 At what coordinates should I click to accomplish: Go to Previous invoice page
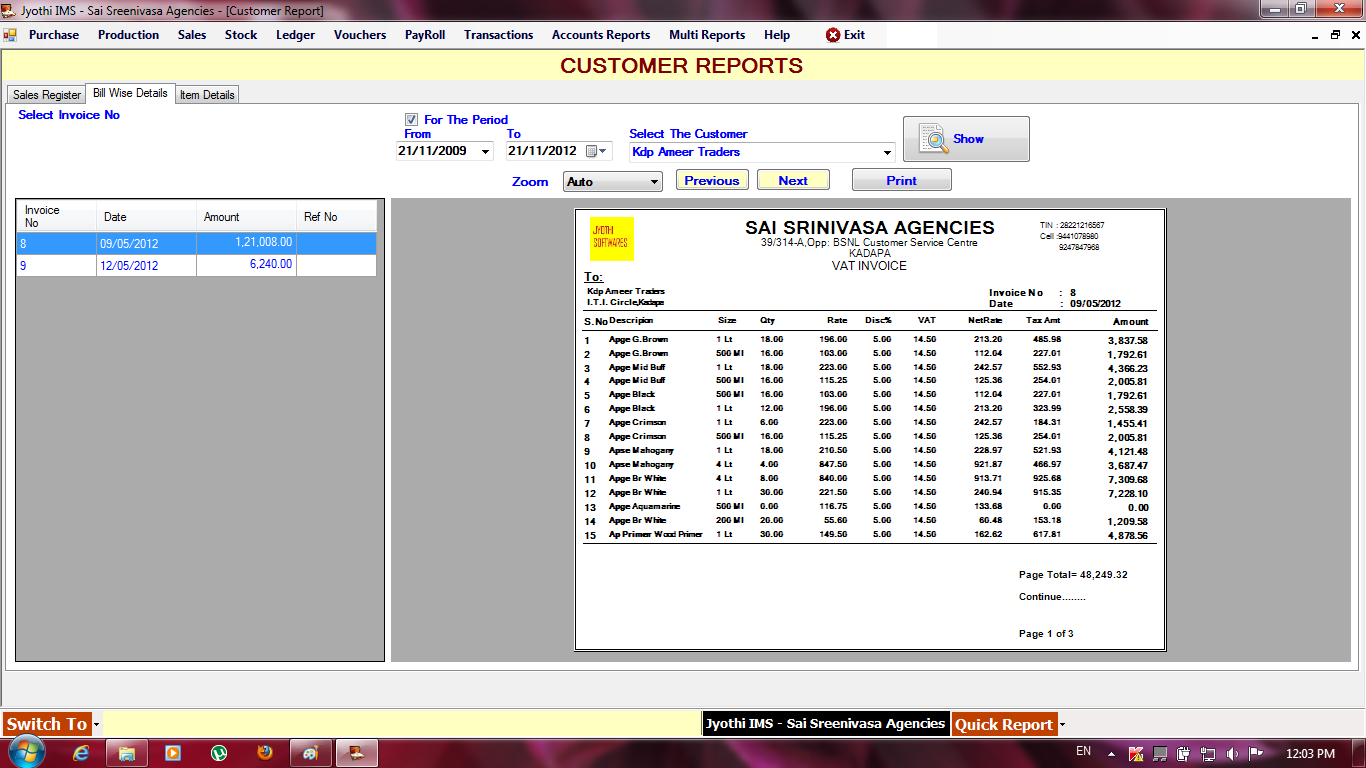pyautogui.click(x=712, y=180)
